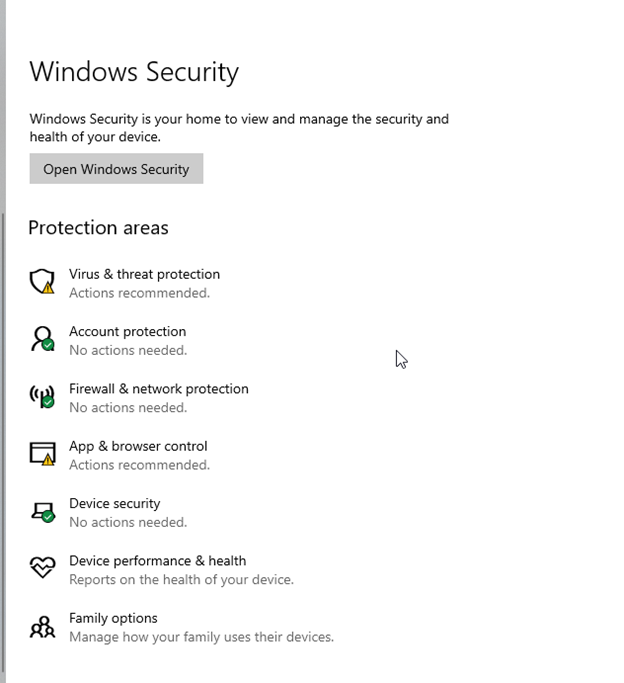624x683 pixels.
Task: Click the Device security laptop icon
Action: tap(43, 512)
